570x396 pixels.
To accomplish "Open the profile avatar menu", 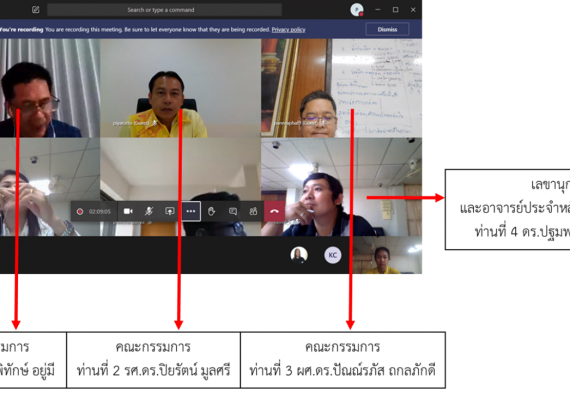I will pyautogui.click(x=357, y=10).
